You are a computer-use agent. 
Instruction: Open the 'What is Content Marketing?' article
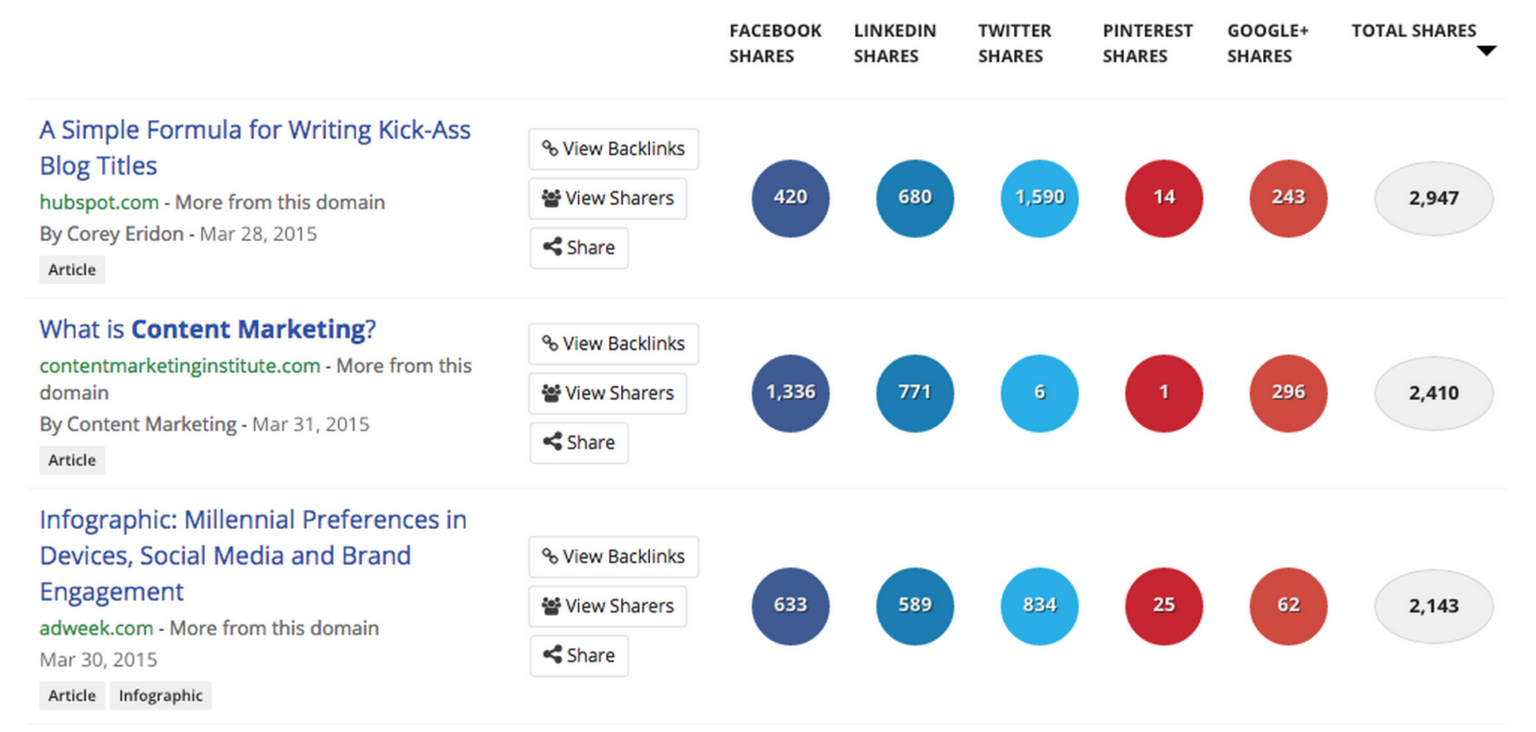207,329
